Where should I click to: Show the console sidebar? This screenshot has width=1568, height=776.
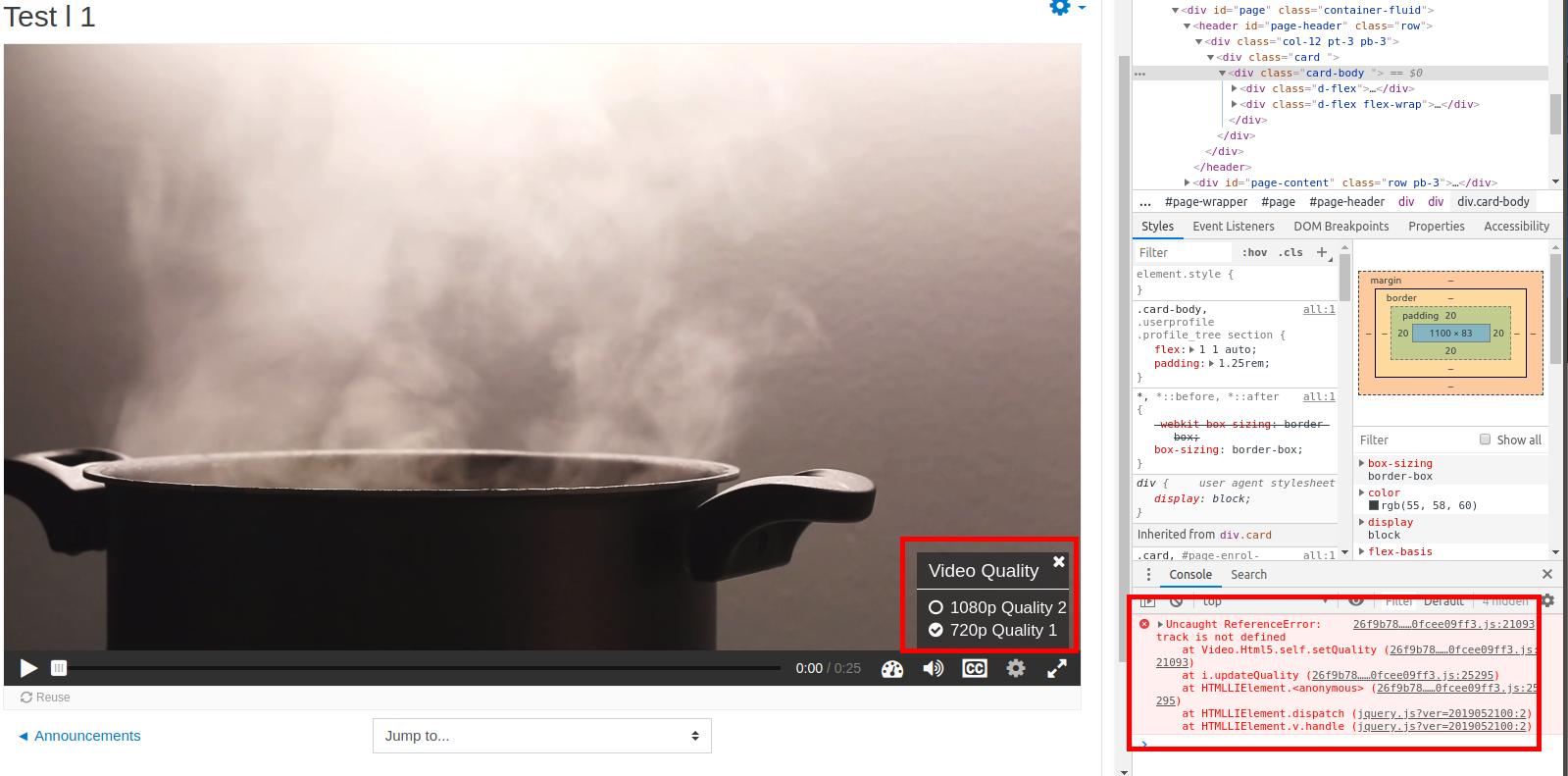tap(1148, 600)
